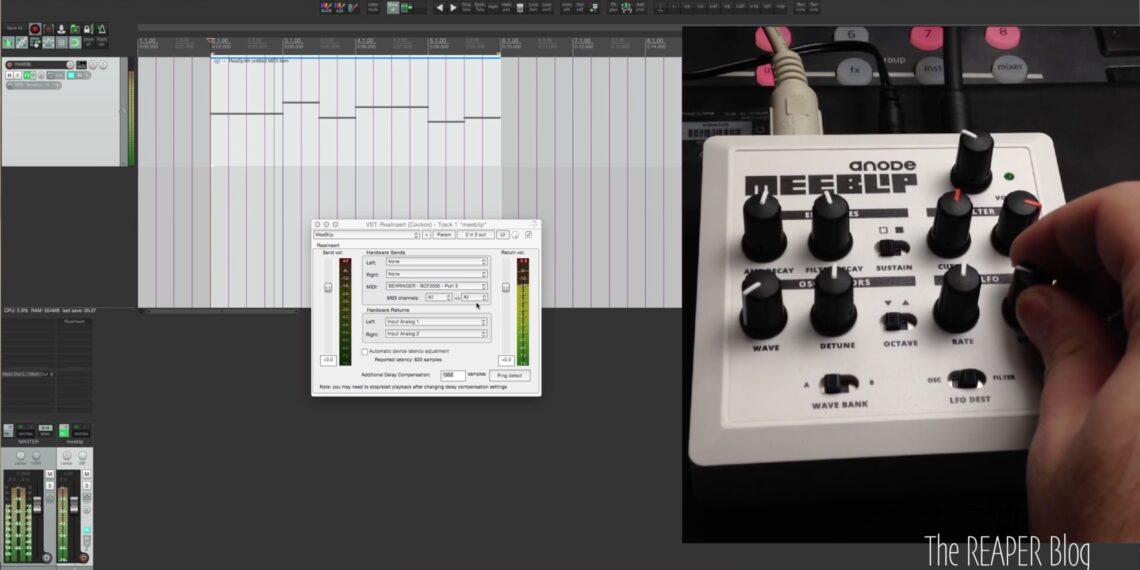Viewport: 1140px width, 570px height.
Task: Mute the meeblip track
Action: (9, 76)
